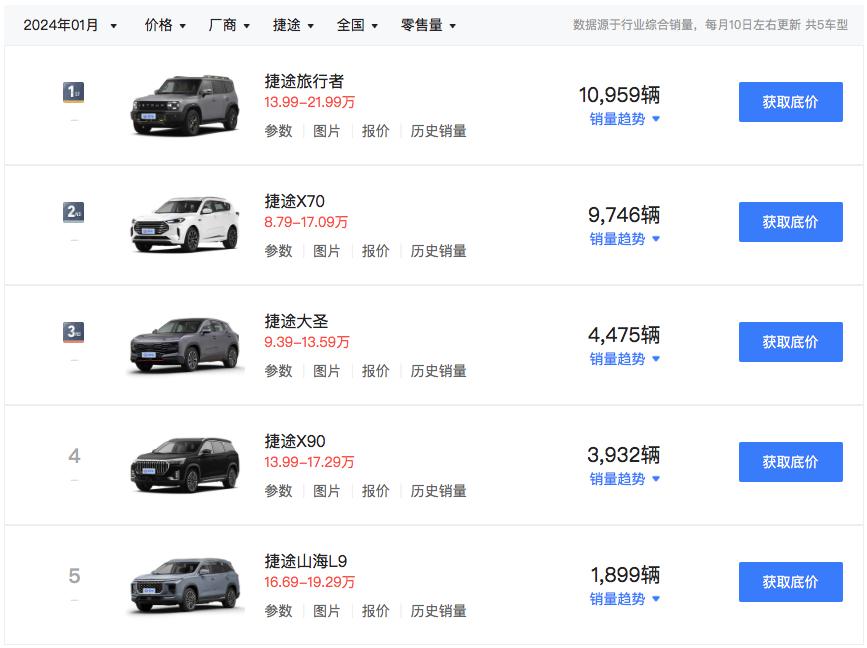Open the 全国 region dropdown
This screenshot has width=867, height=648.
tap(357, 25)
